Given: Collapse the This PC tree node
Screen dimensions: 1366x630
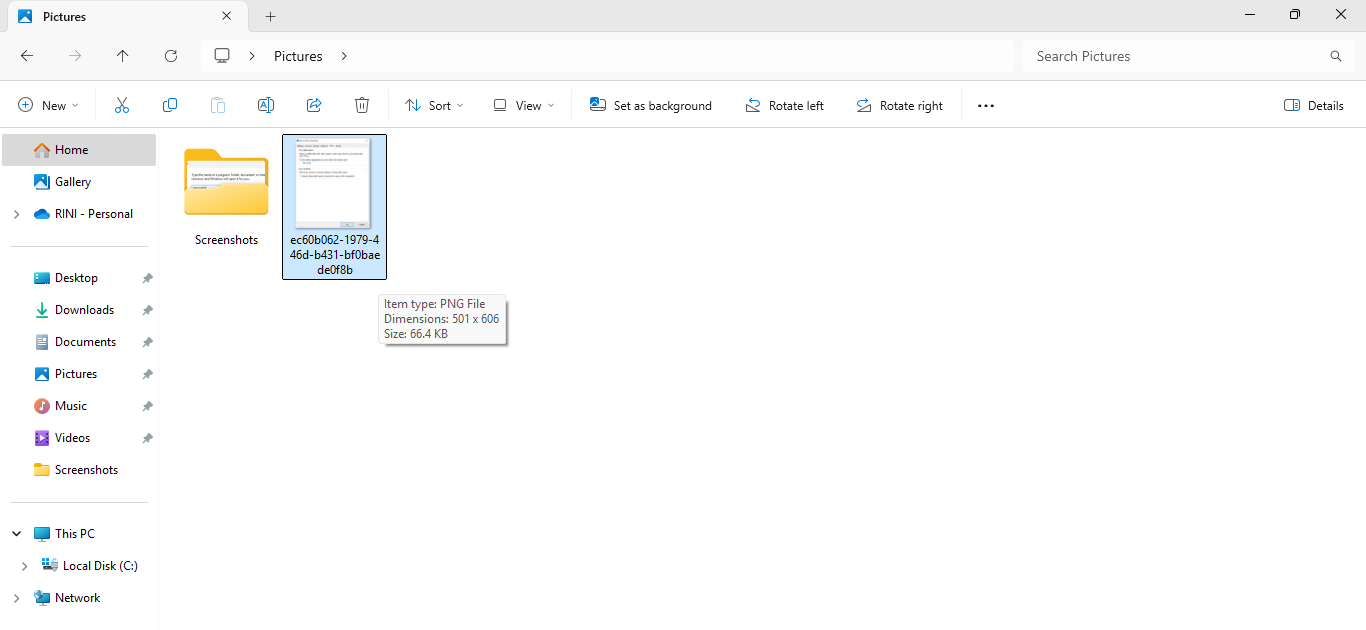Looking at the screenshot, I should (16, 534).
